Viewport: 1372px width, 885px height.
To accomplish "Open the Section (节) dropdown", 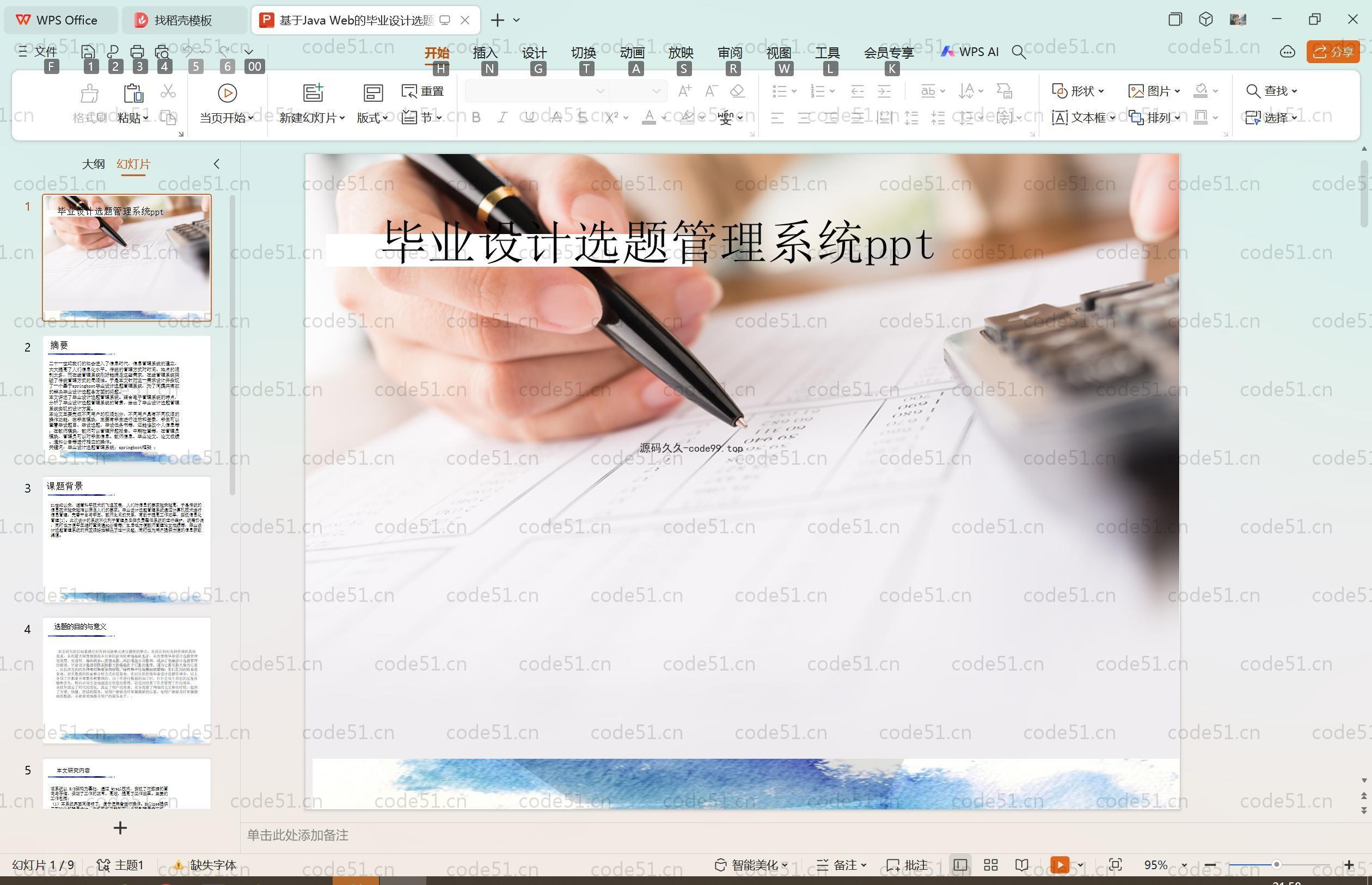I will click(x=422, y=118).
